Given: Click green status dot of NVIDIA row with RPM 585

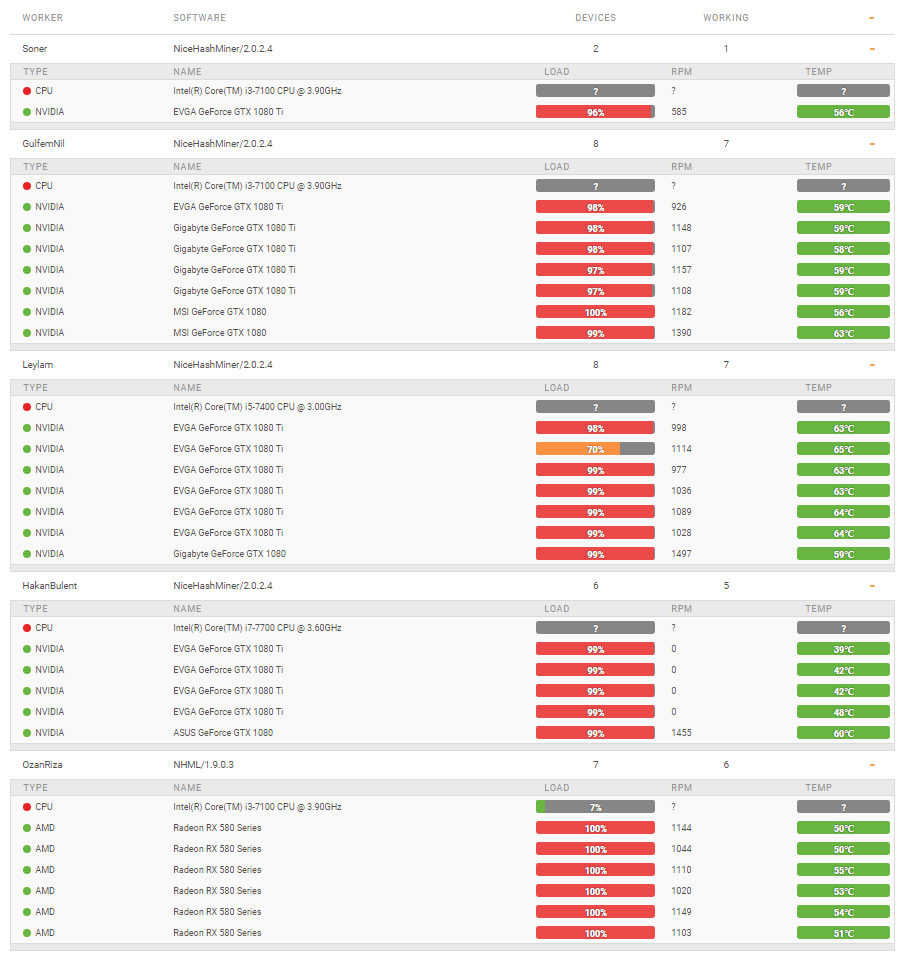Looking at the screenshot, I should coord(27,112).
